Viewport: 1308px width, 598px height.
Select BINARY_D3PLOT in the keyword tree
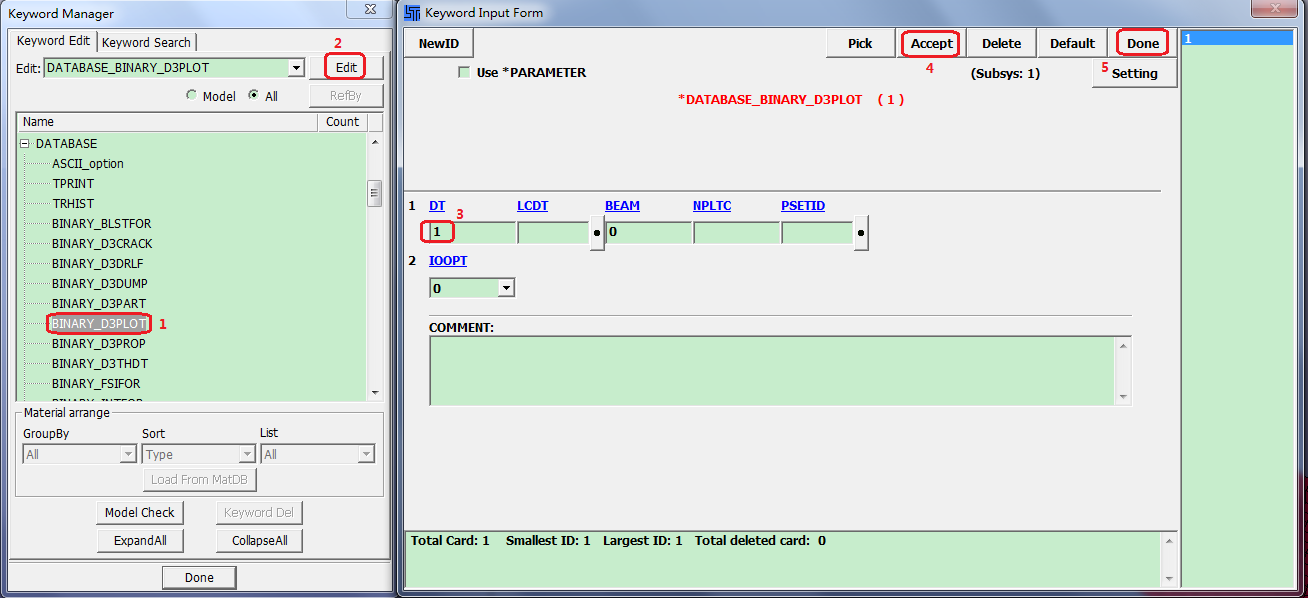point(99,323)
